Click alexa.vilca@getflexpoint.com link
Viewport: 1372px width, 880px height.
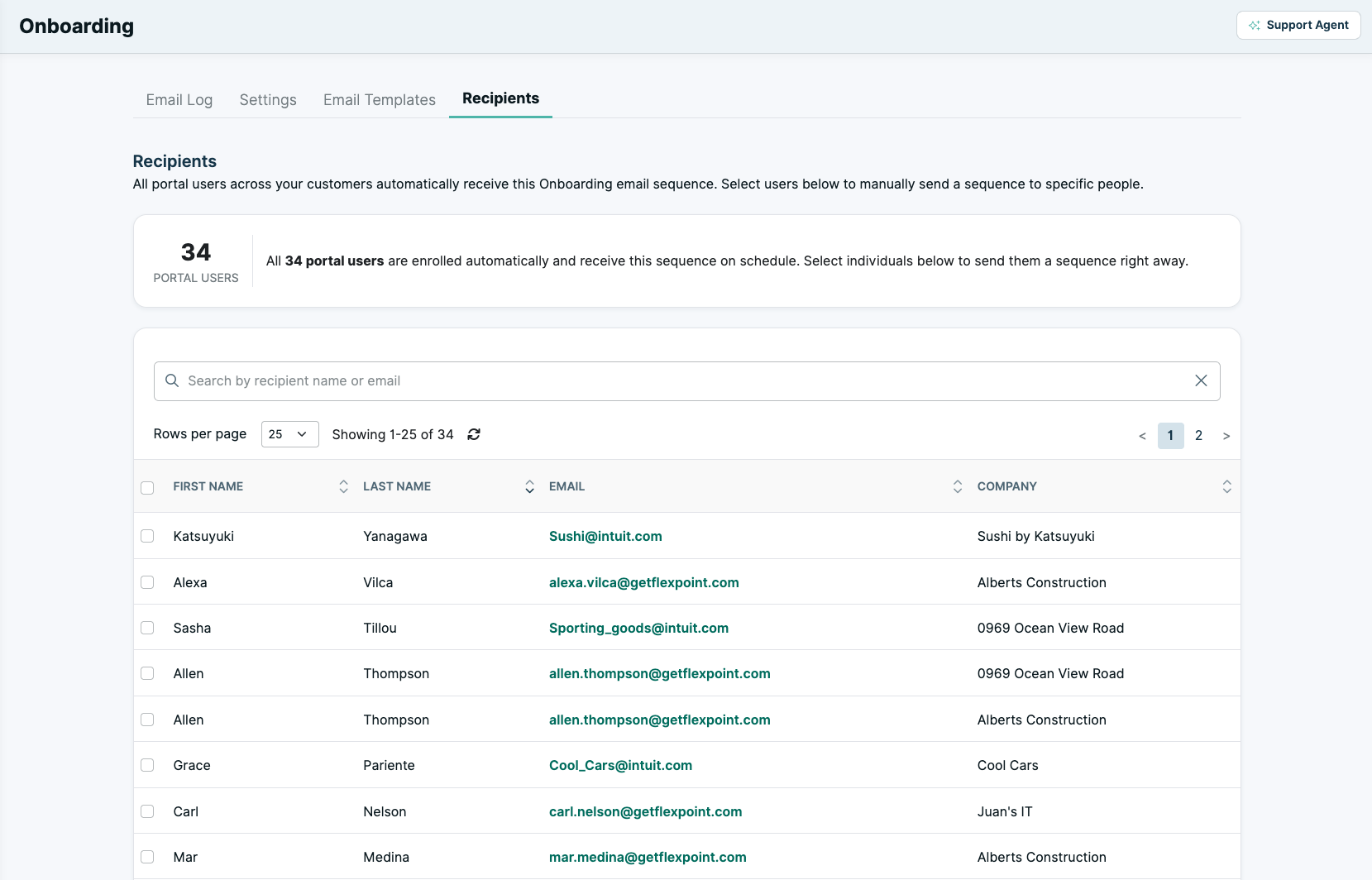644,582
